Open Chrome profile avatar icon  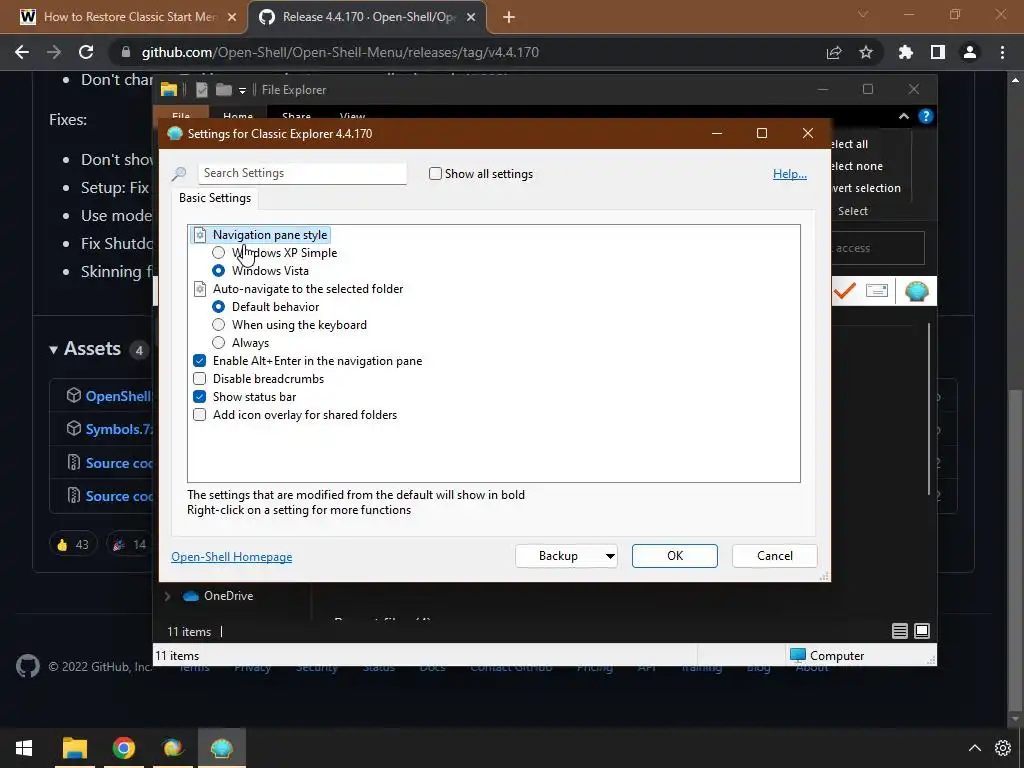point(970,52)
